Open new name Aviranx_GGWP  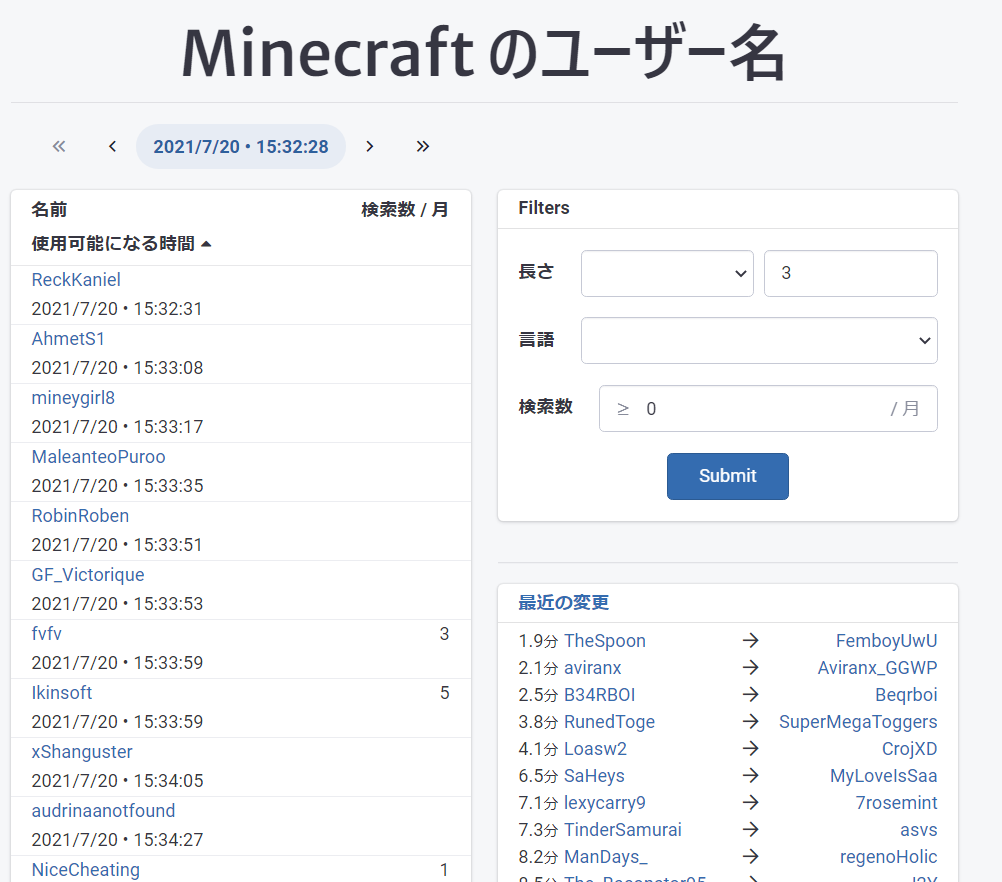tap(877, 668)
